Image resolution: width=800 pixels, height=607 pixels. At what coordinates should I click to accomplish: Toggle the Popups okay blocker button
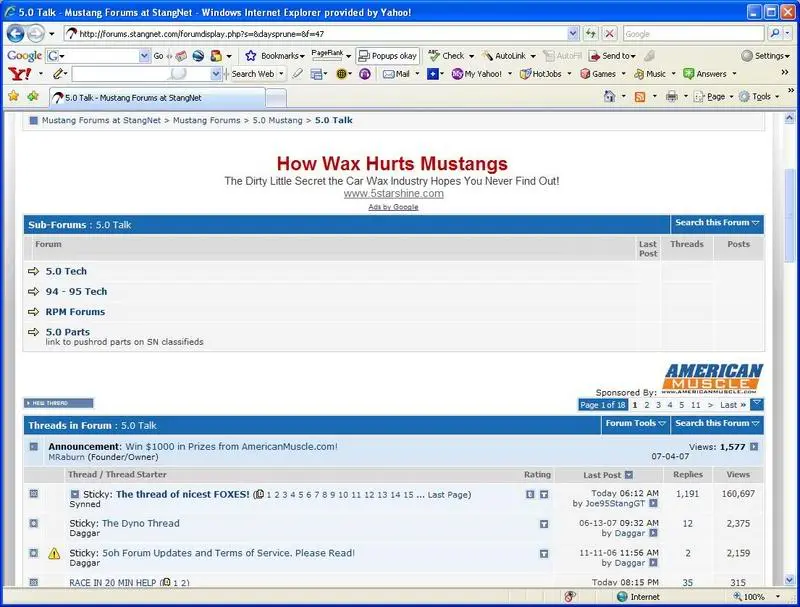[x=388, y=56]
